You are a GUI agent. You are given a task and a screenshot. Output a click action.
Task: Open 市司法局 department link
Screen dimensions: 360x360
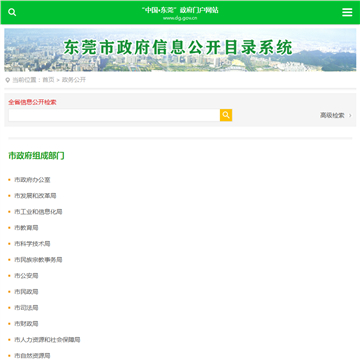26,308
